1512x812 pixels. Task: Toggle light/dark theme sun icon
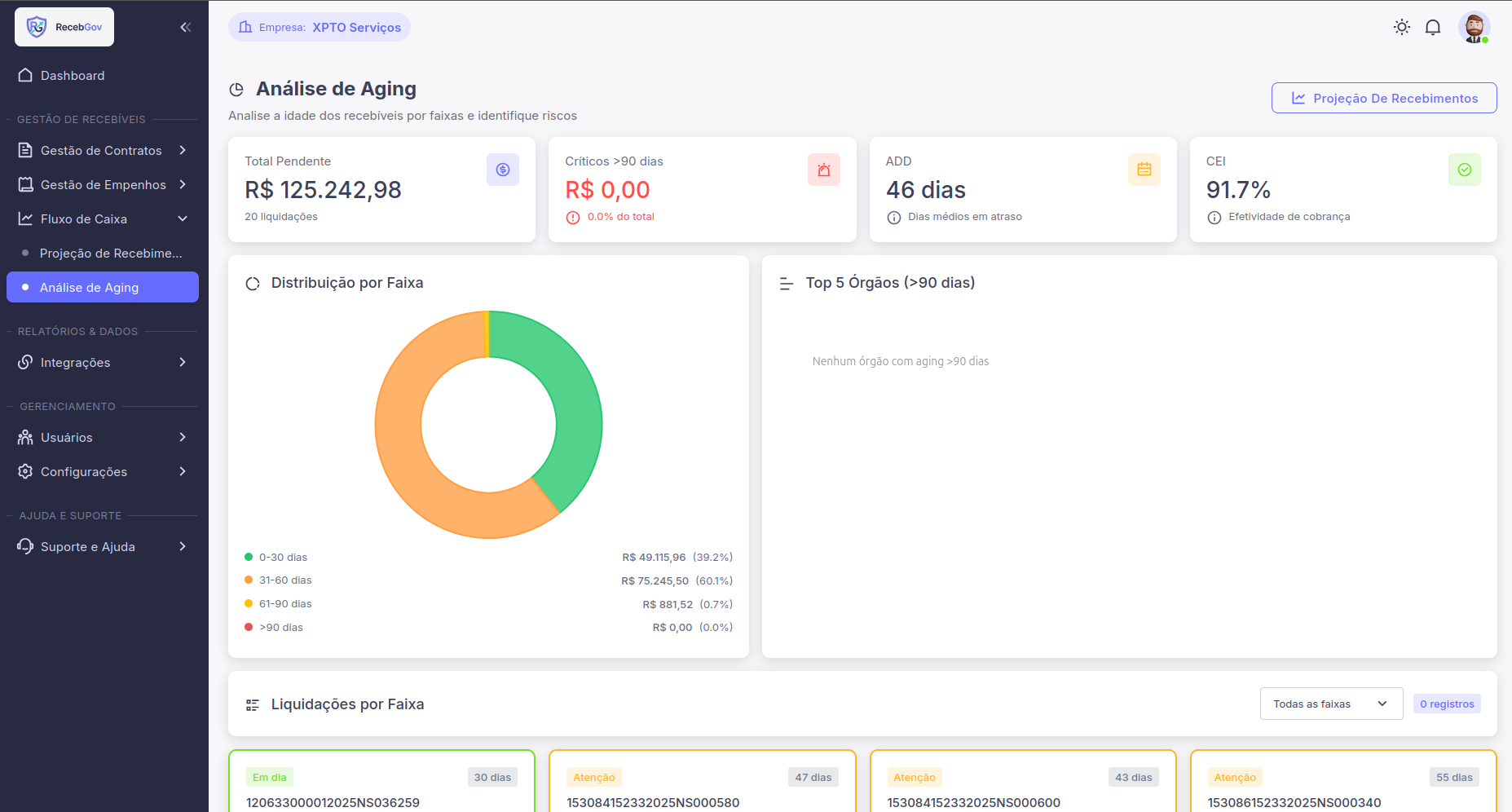[x=1401, y=27]
